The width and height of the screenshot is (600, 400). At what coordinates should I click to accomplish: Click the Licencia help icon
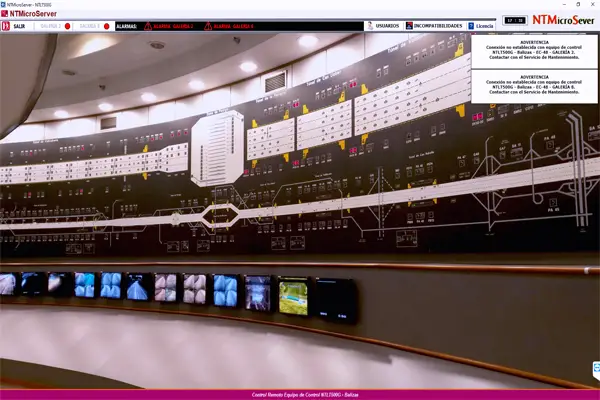click(x=470, y=26)
